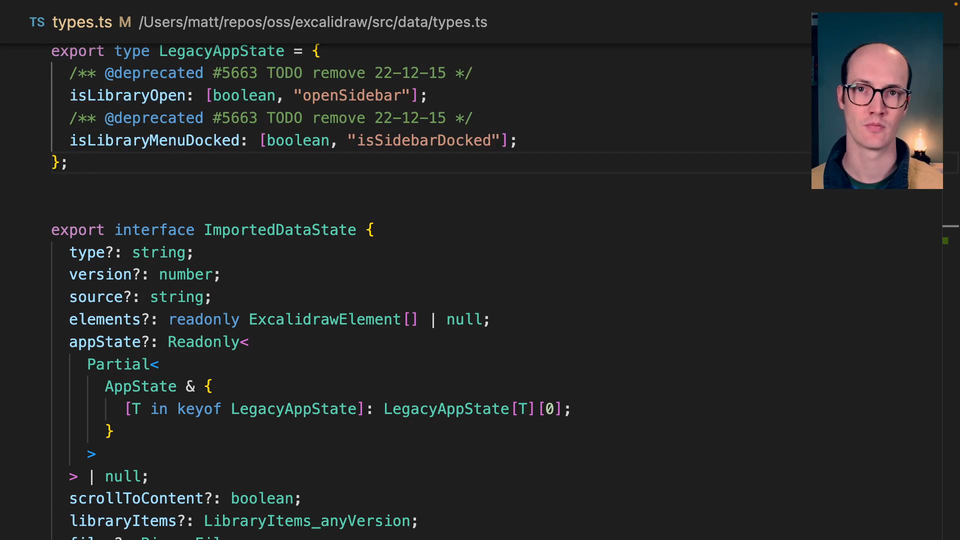Click the M modified indicator beside types.ts
This screenshot has width=960, height=540.
(x=125, y=22)
